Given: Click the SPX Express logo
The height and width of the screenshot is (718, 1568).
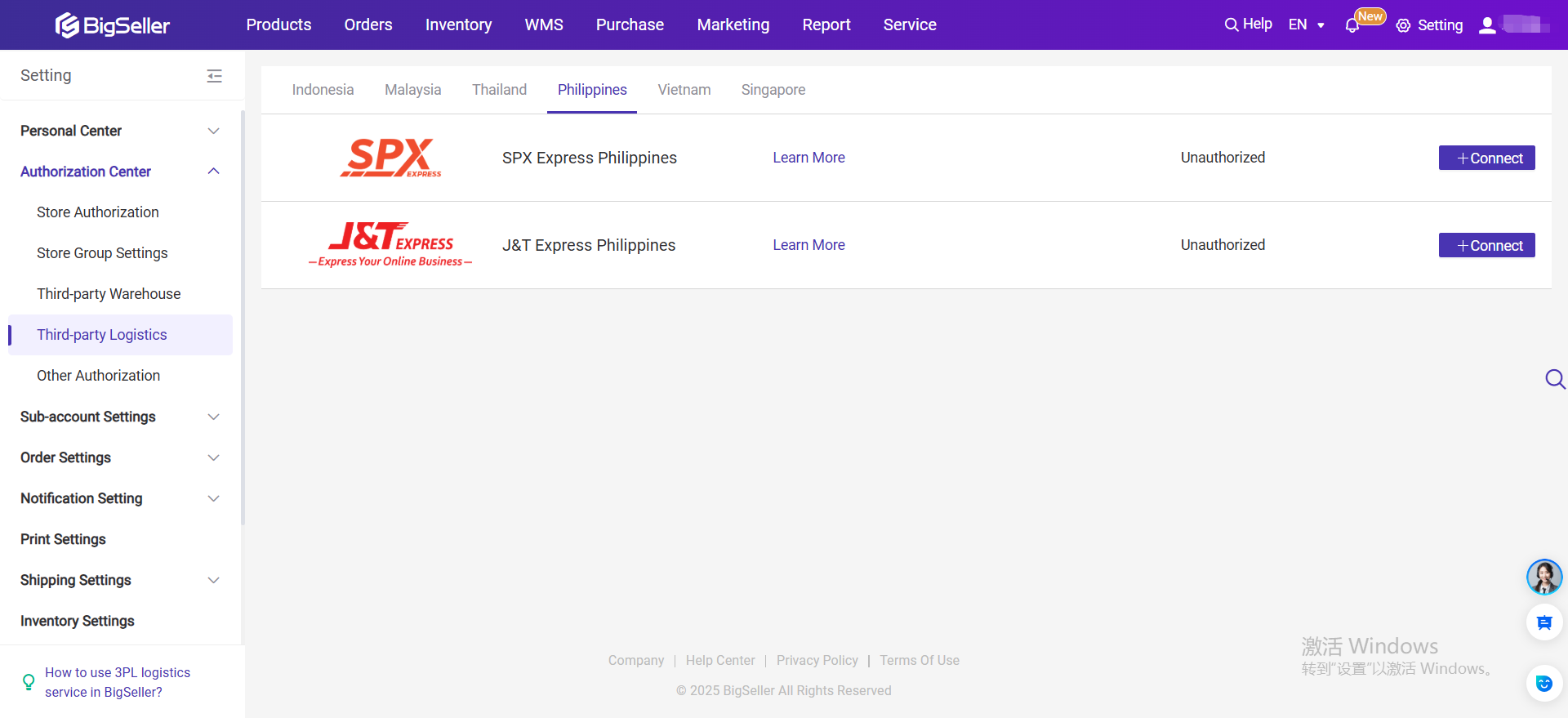Looking at the screenshot, I should (390, 158).
